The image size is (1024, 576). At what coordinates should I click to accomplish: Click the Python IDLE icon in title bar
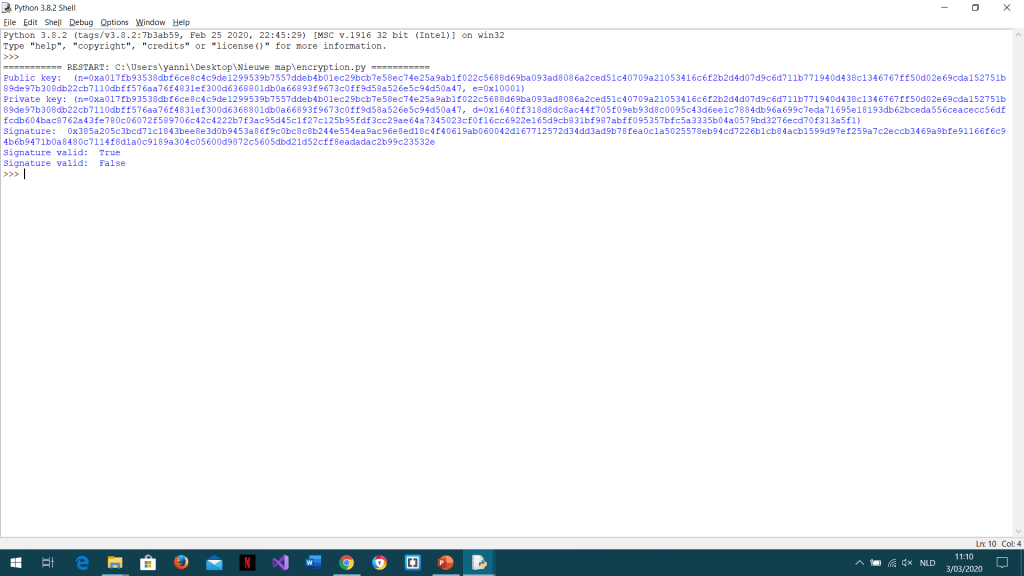[7, 7]
